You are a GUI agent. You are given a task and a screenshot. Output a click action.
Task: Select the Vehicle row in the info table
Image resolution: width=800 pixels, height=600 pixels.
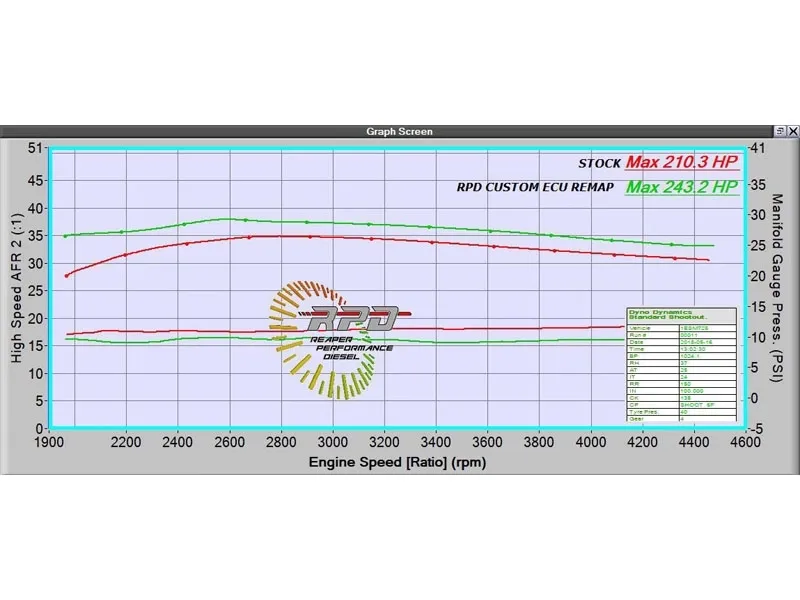coord(680,326)
